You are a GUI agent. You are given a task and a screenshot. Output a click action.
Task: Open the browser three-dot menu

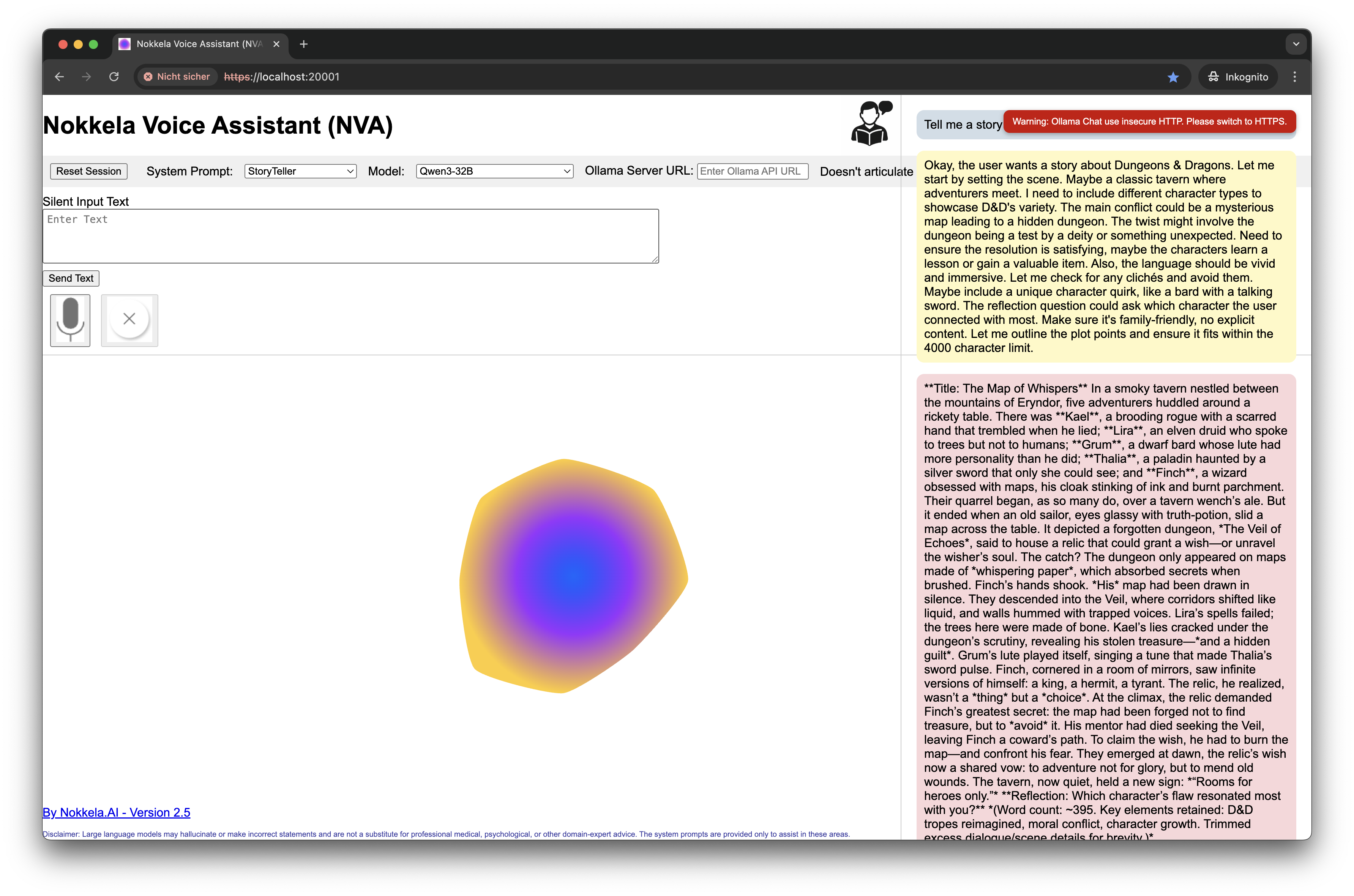(x=1295, y=77)
